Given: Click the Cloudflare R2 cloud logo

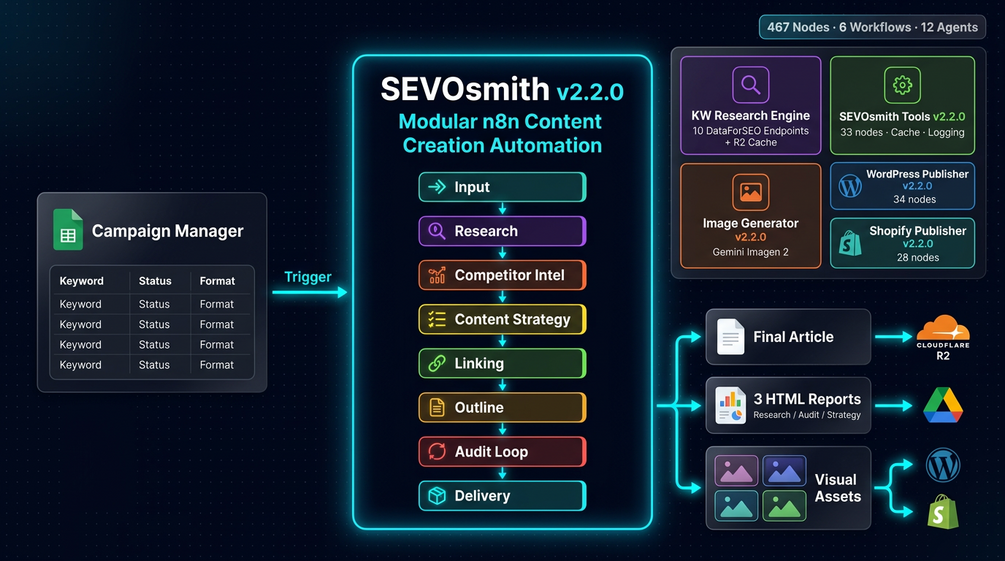Looking at the screenshot, I should click(943, 331).
